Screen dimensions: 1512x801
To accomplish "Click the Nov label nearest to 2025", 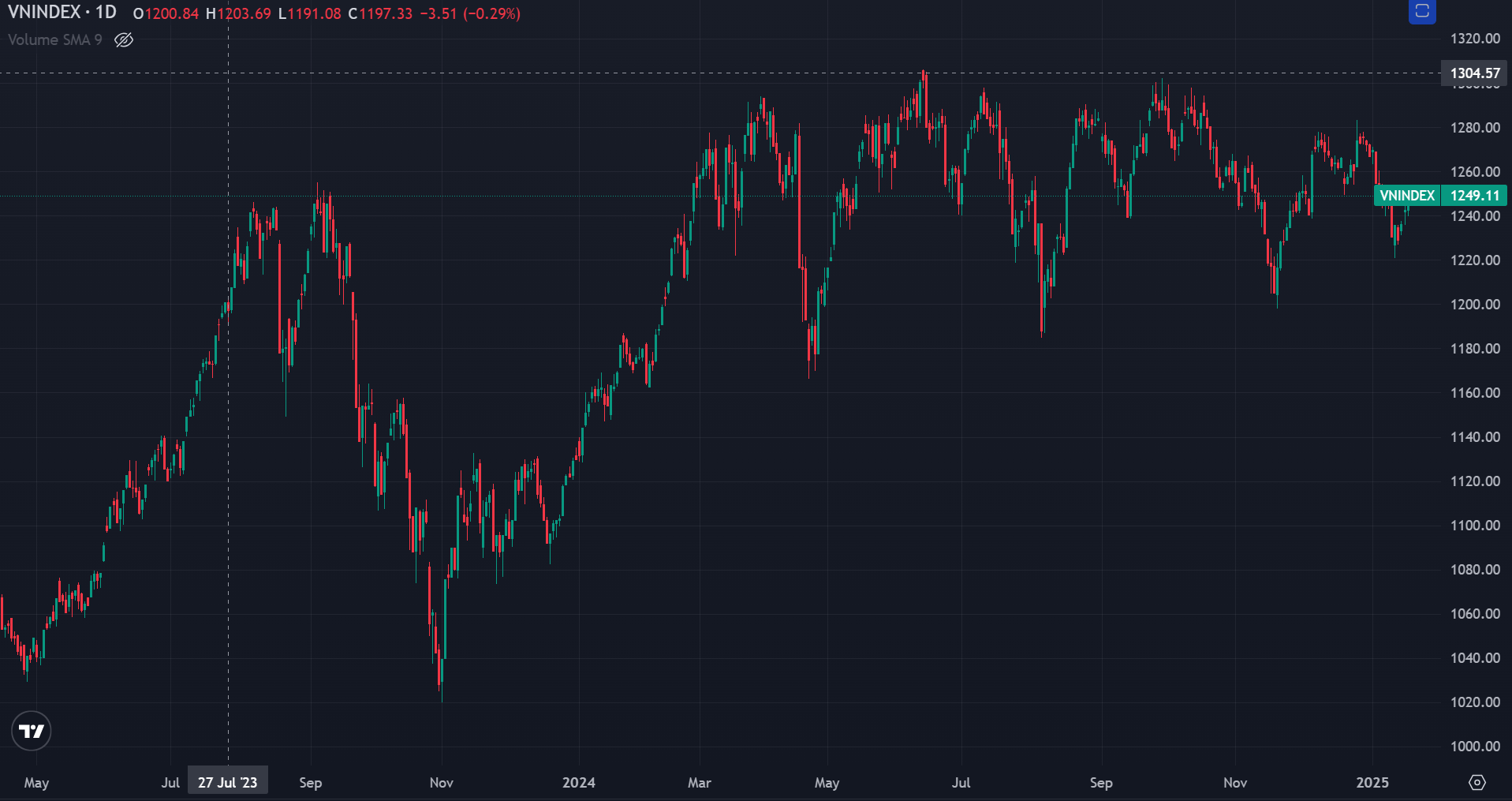I will click(1234, 782).
